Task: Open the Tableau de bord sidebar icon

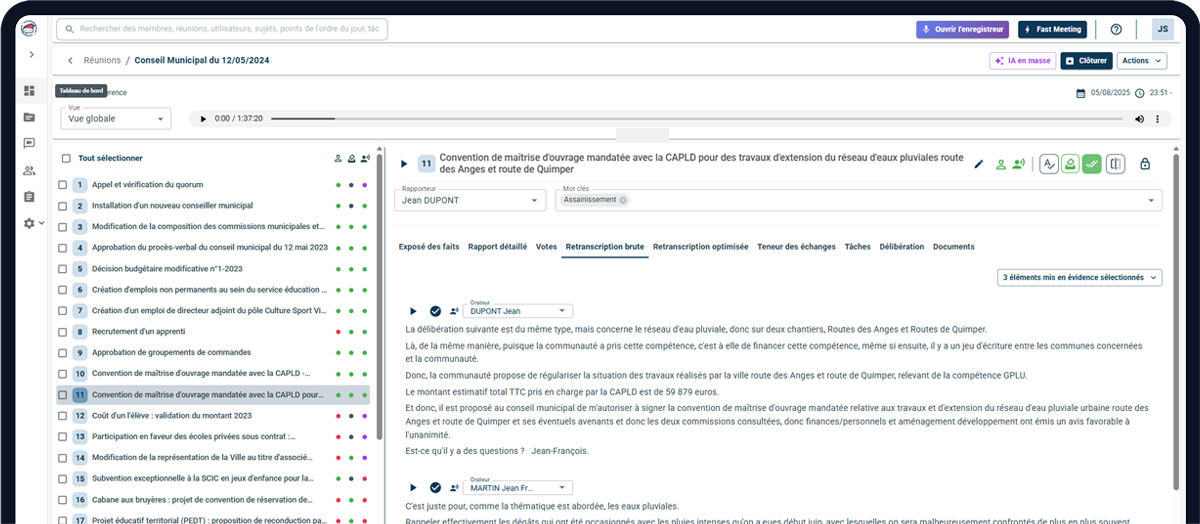Action: tap(29, 91)
